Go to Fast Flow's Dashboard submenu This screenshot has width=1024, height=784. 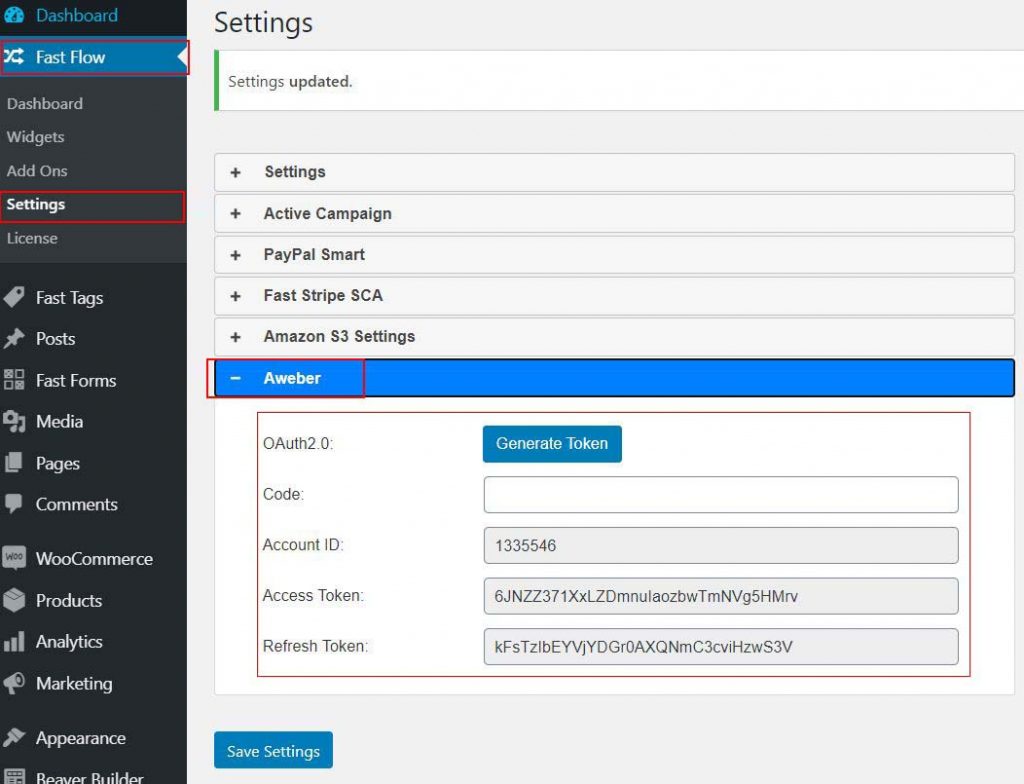click(45, 103)
